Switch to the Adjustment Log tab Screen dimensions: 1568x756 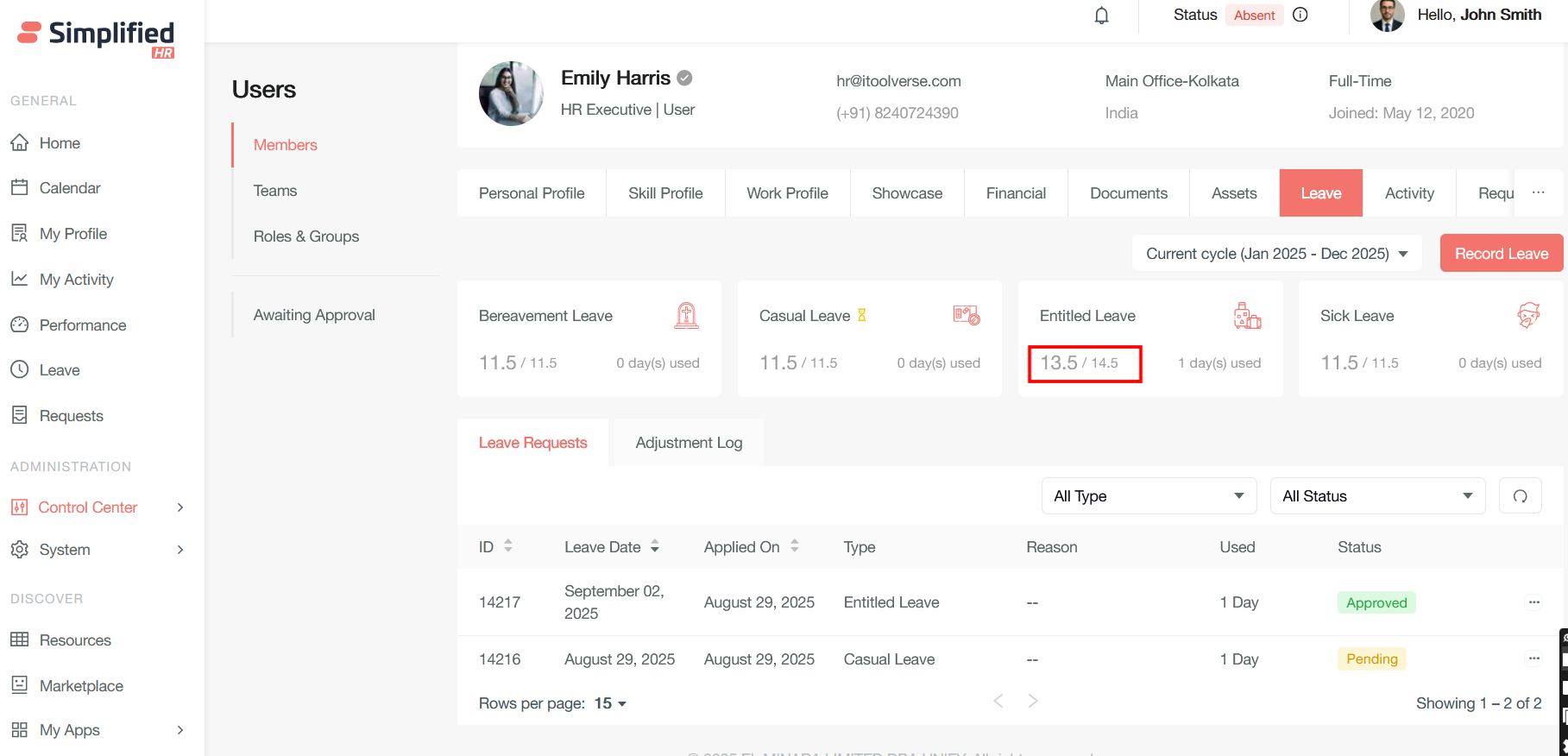[688, 443]
